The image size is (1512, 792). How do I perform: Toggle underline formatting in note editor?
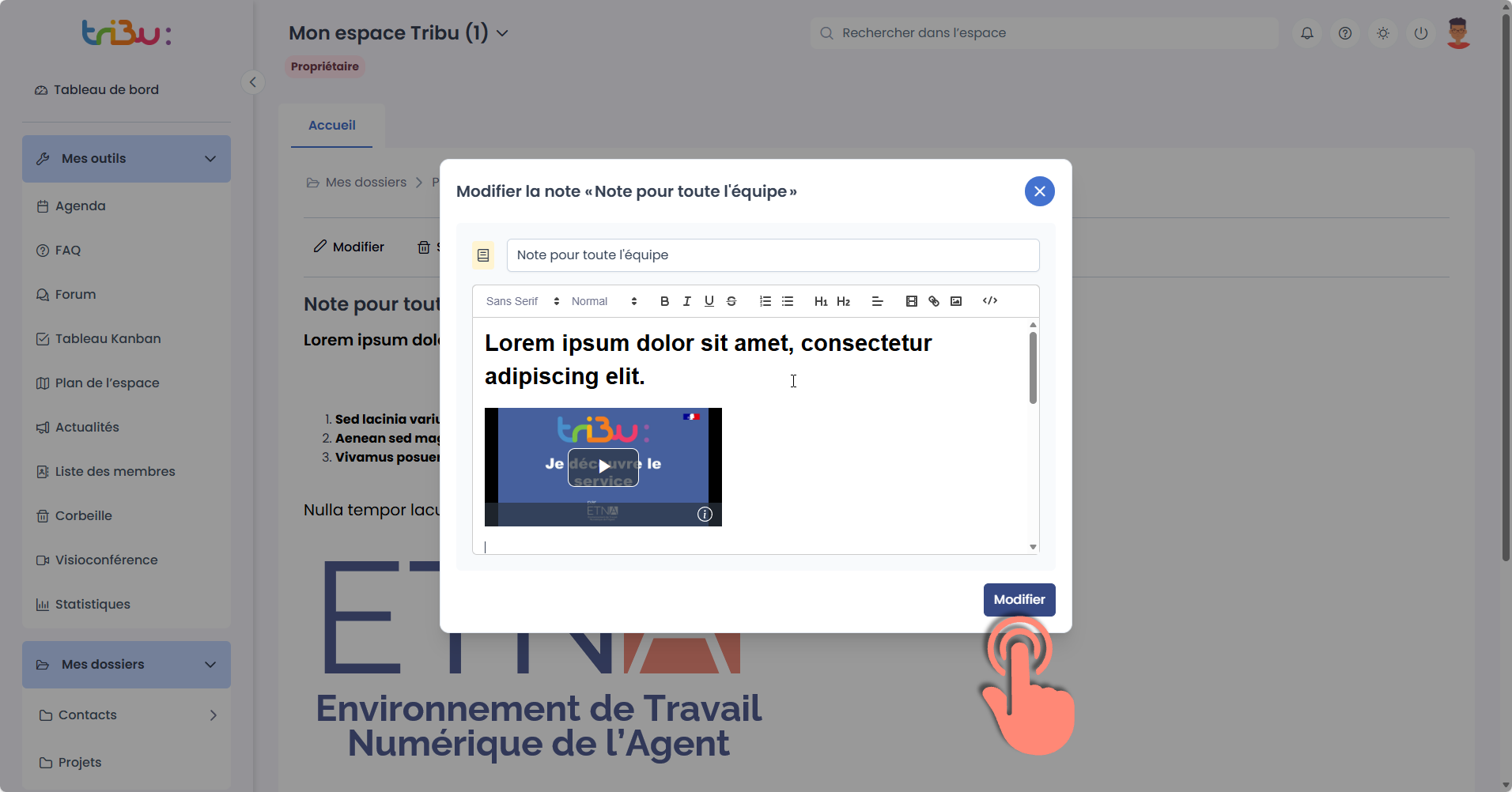click(709, 301)
